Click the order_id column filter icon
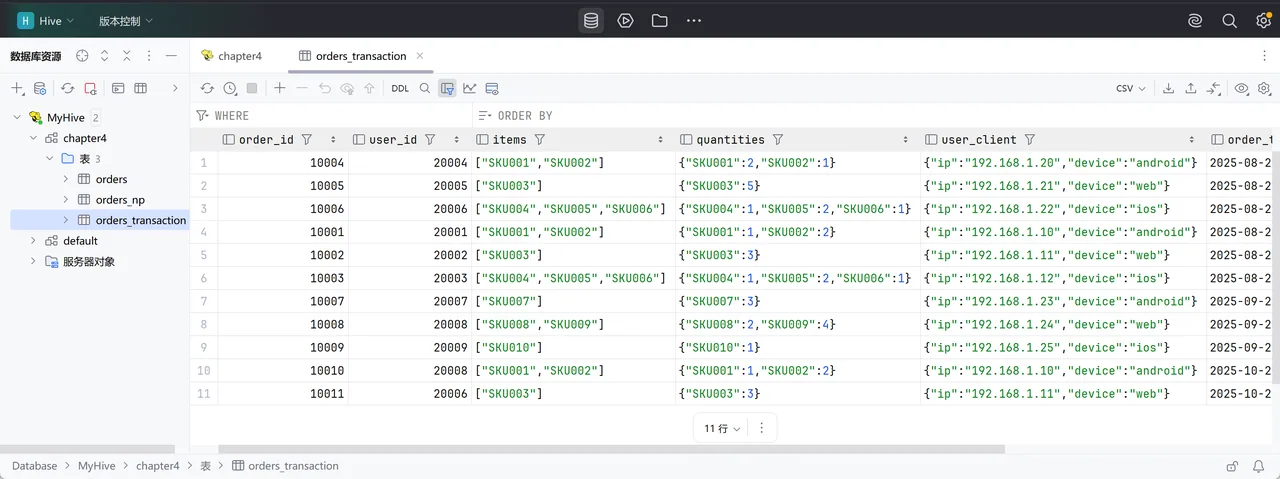The image size is (1280, 479). point(306,140)
